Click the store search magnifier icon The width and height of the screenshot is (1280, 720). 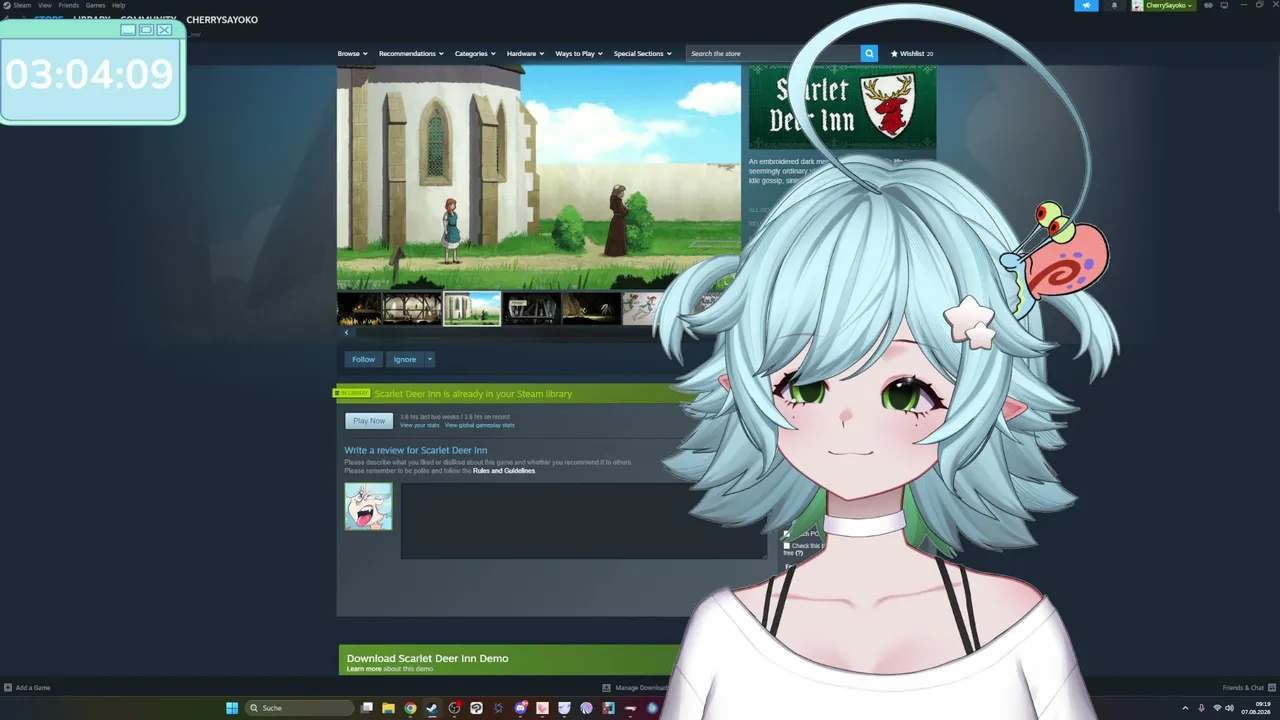click(x=869, y=53)
